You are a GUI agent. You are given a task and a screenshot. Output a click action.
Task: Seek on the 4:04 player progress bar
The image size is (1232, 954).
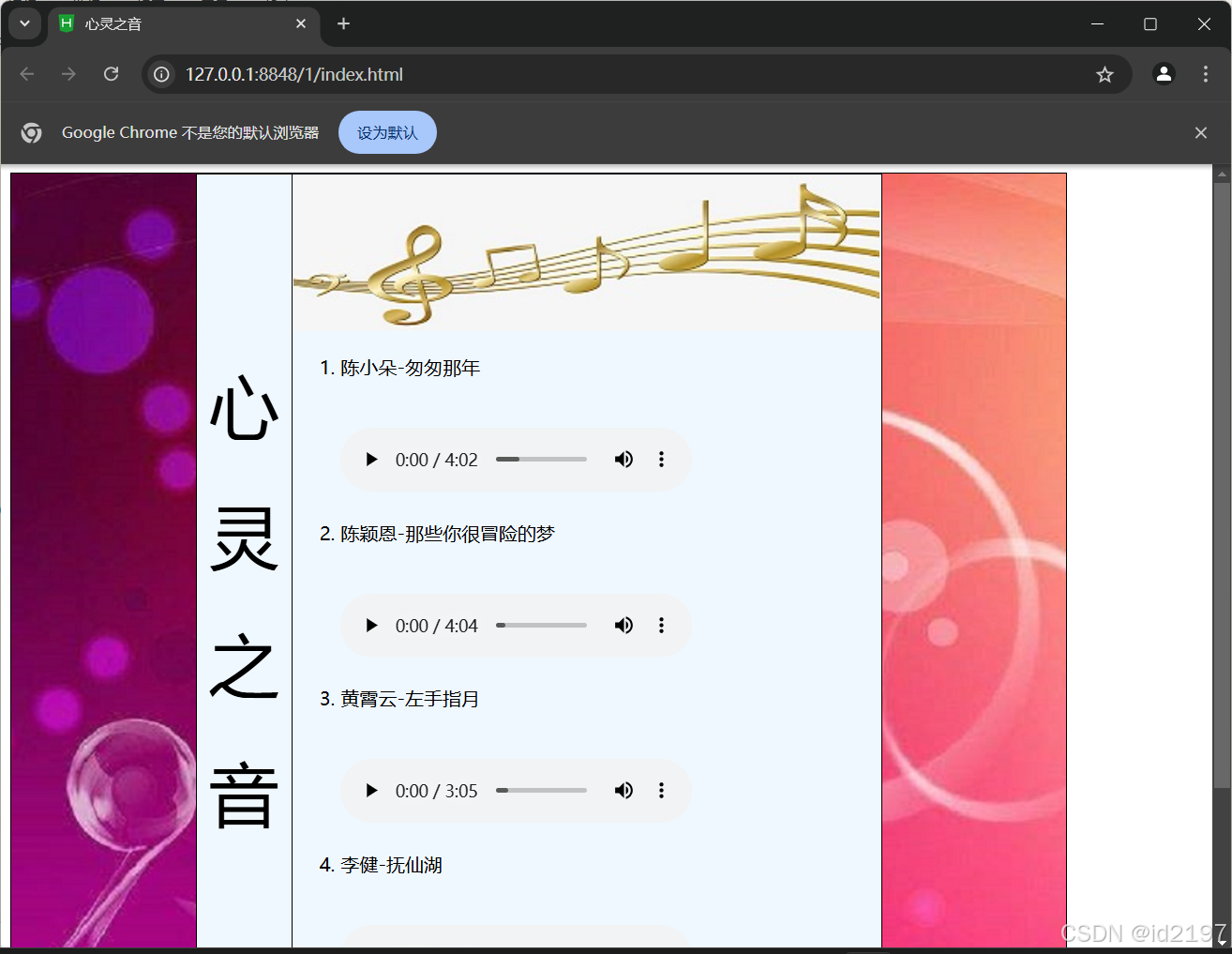pos(541,626)
